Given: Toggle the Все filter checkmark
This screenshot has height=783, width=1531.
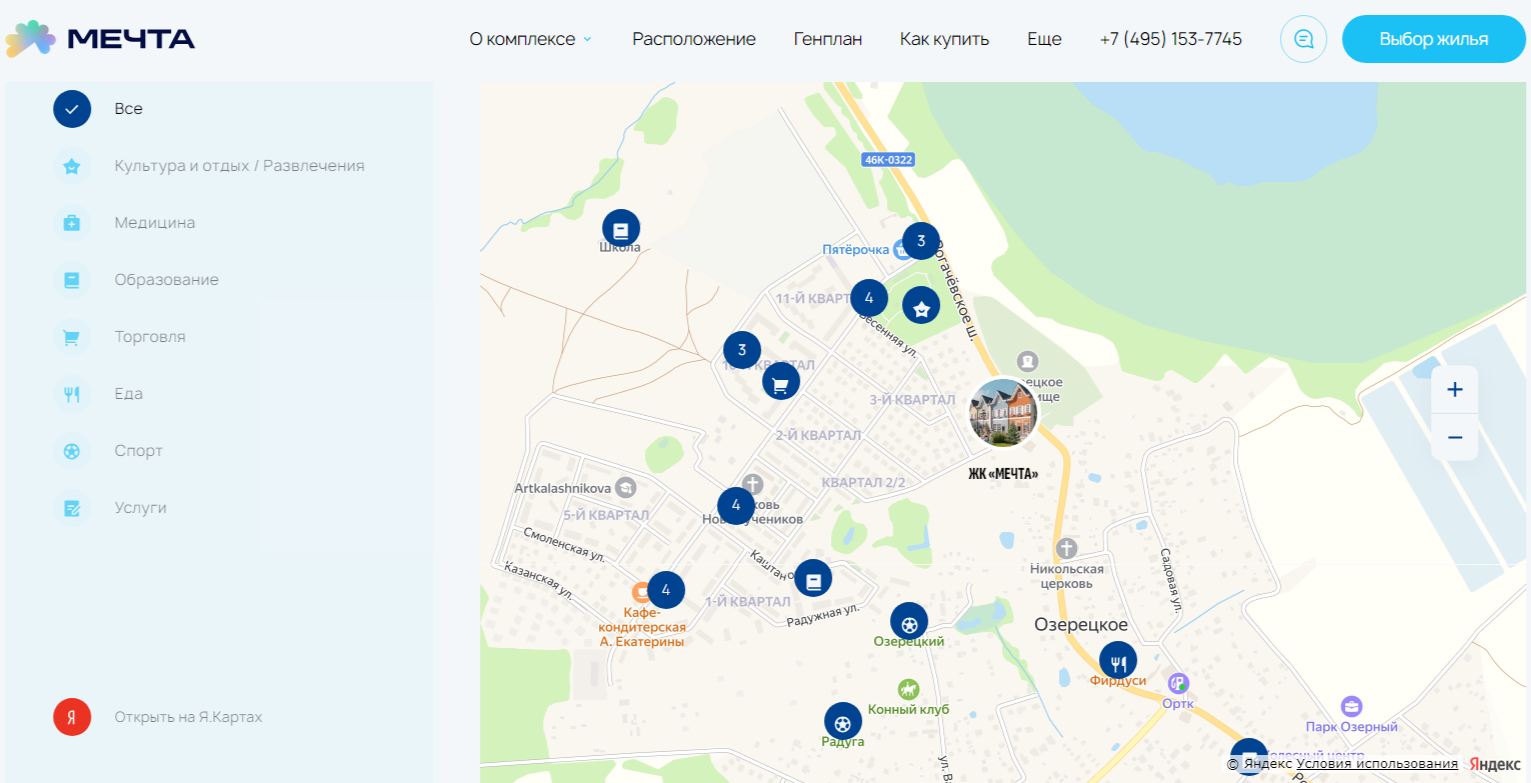Looking at the screenshot, I should click(x=72, y=109).
